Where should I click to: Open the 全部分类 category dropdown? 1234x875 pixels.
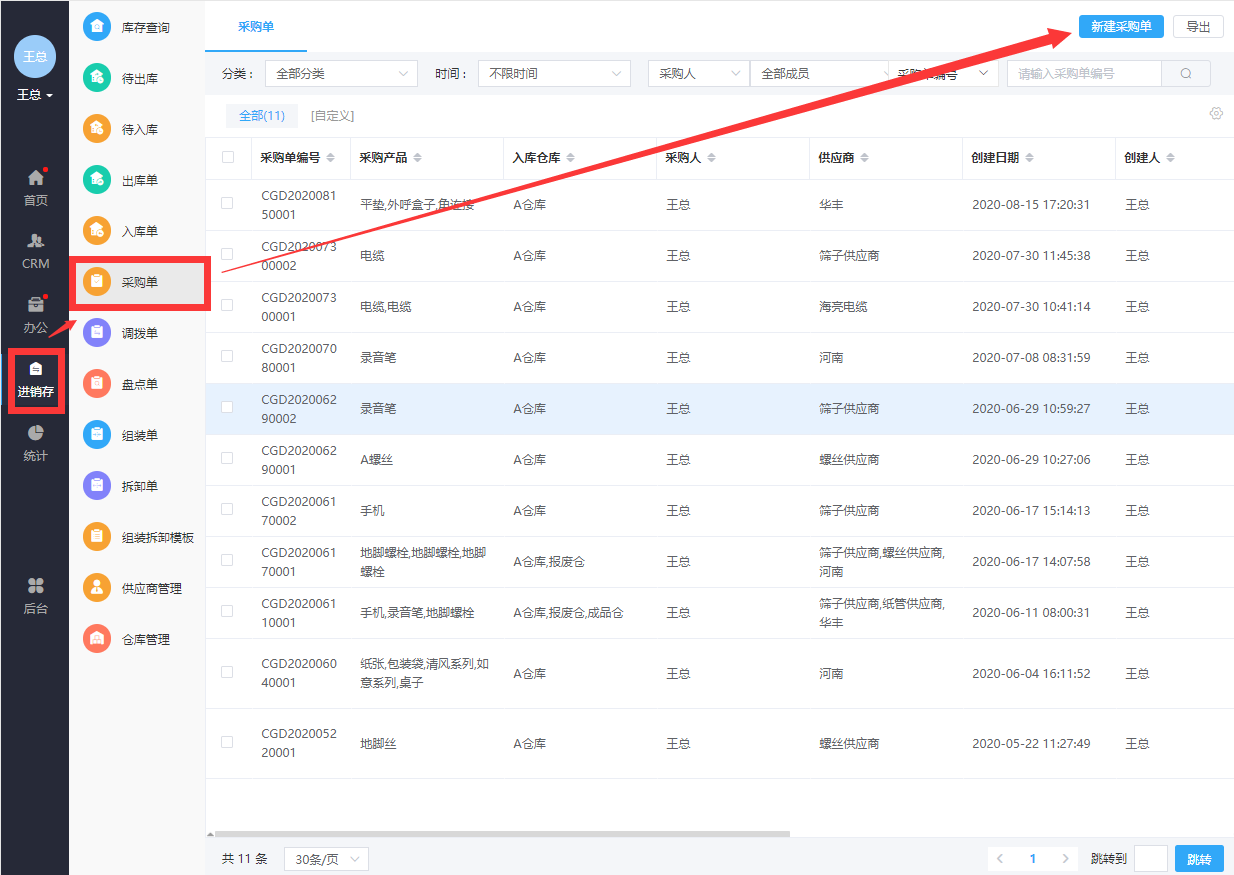(341, 74)
